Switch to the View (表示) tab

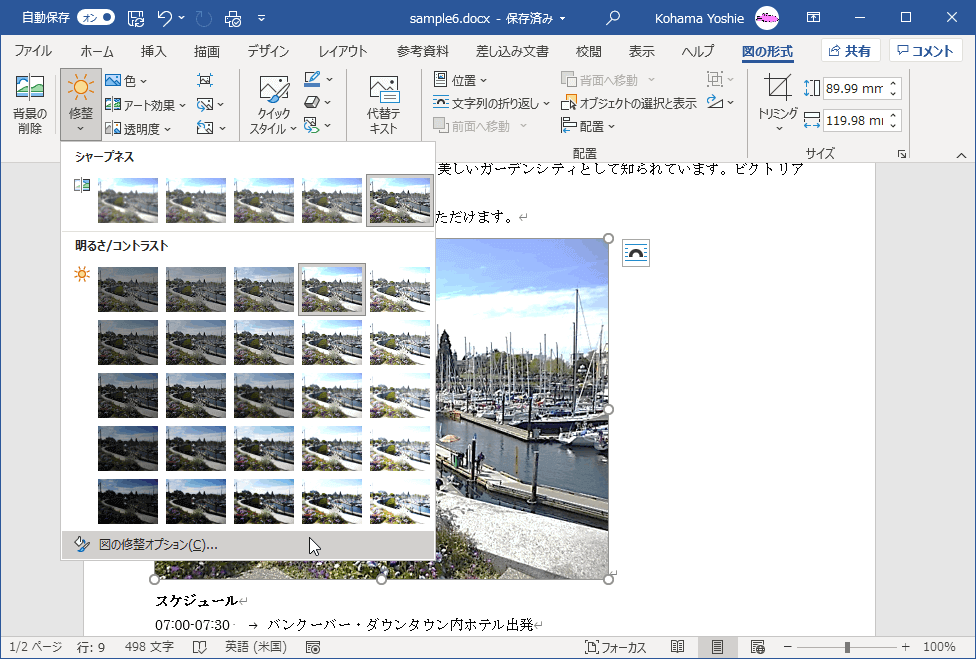click(641, 51)
